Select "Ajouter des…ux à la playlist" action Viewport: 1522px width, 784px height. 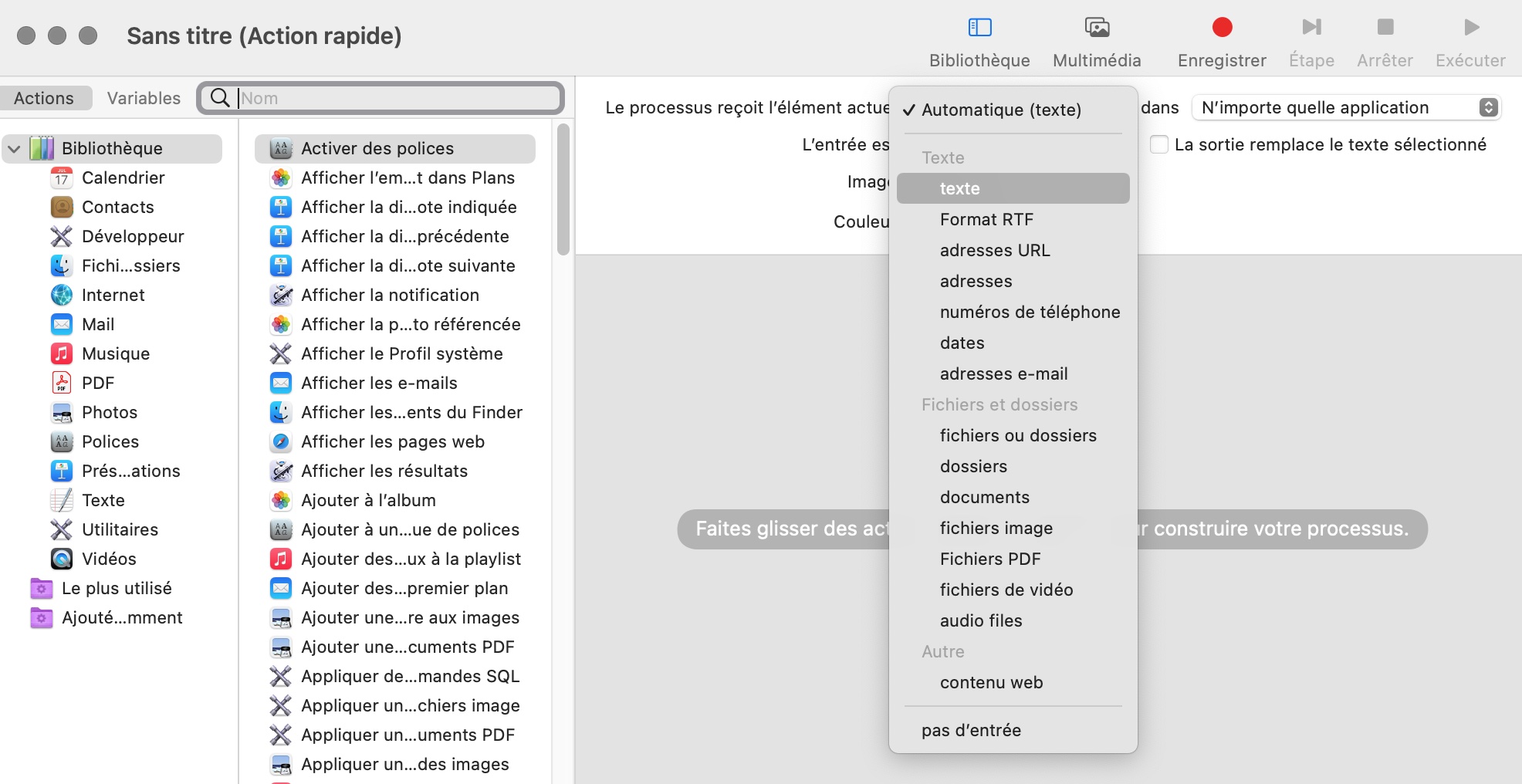tap(395, 559)
